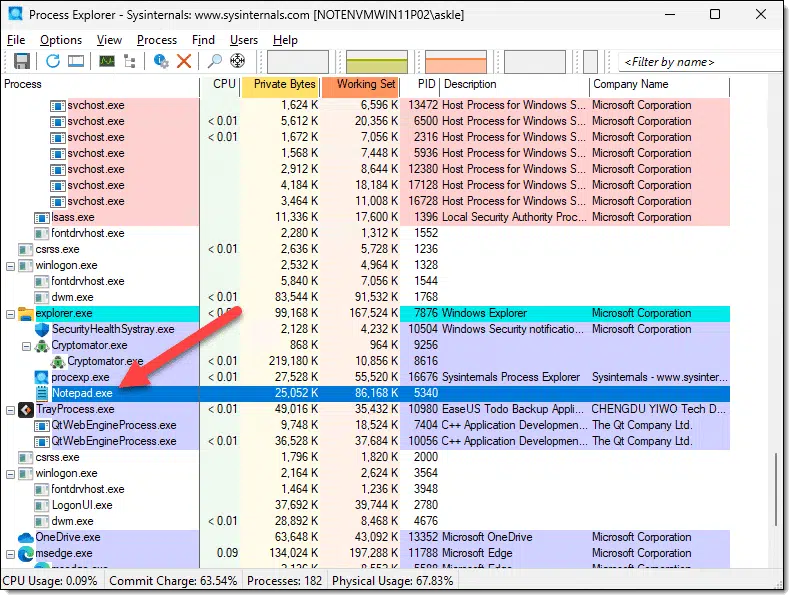This screenshot has width=794, height=600.
Task: Select QtWebEngineProcess.exe row with PID 7404
Action: pyautogui.click(x=365, y=425)
